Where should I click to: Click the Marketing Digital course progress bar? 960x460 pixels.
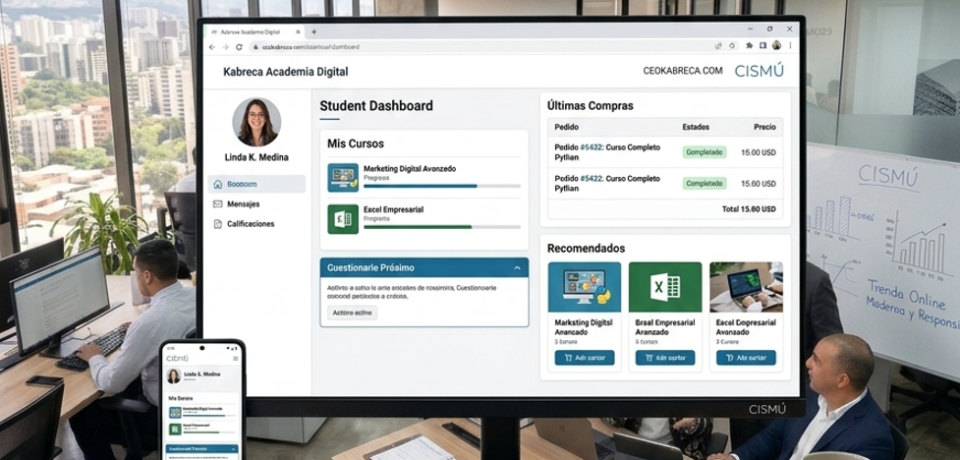pos(442,186)
